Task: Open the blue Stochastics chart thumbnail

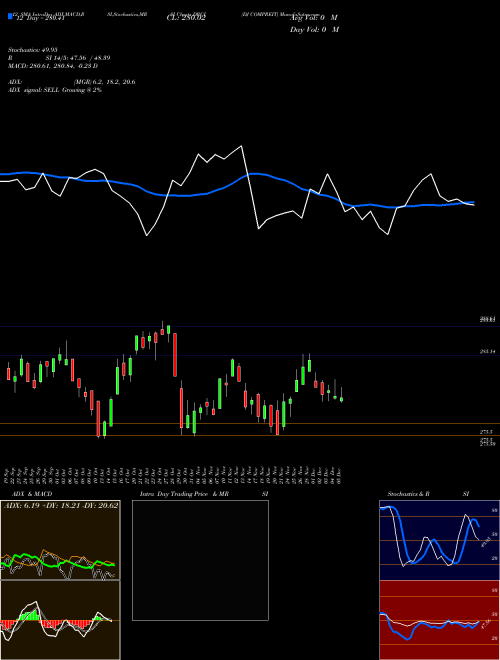Action: tap(439, 540)
